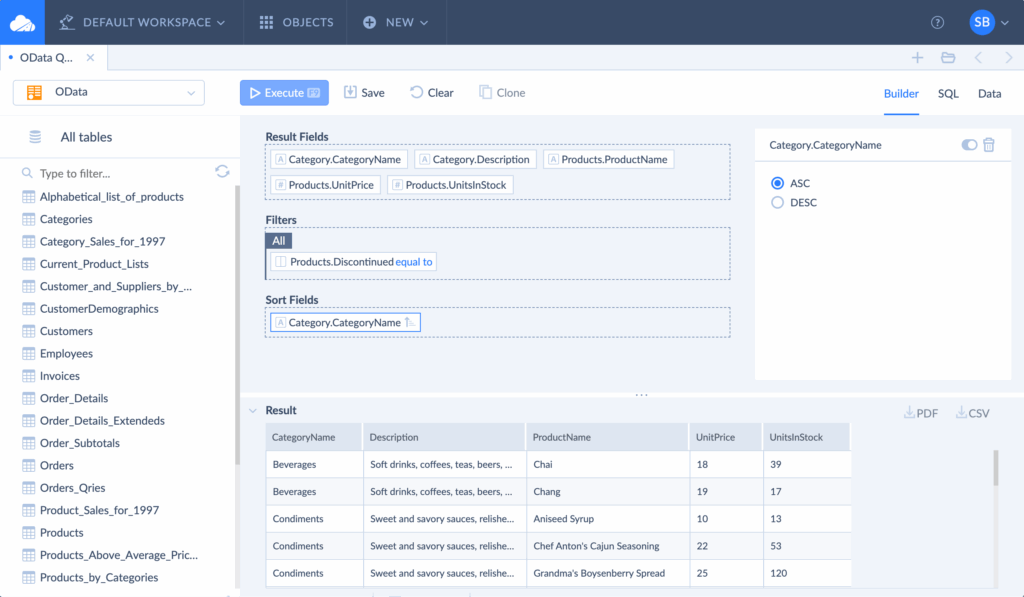Switch to the SQL tab

[x=946, y=93]
